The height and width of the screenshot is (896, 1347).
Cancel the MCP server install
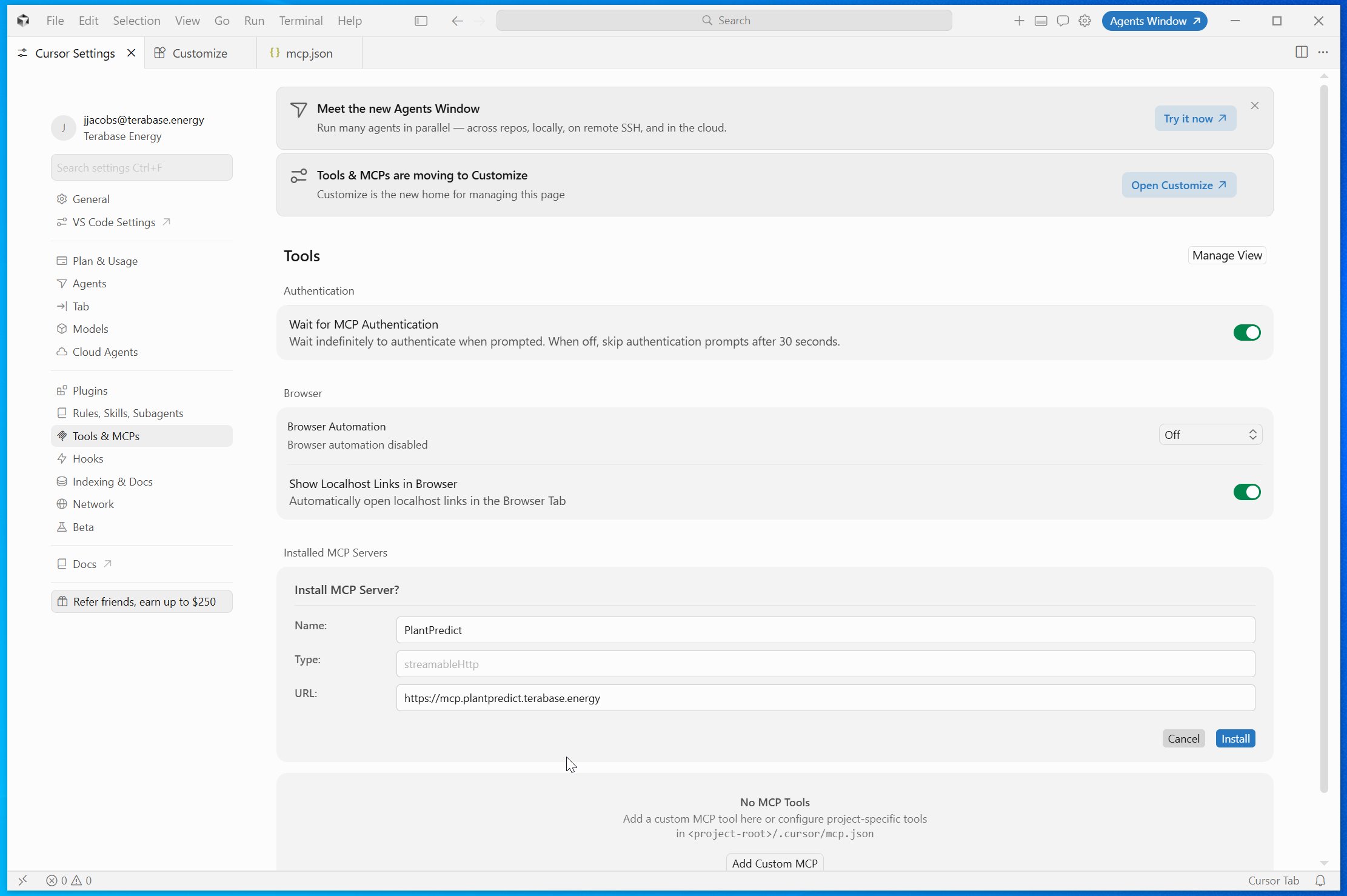point(1183,738)
